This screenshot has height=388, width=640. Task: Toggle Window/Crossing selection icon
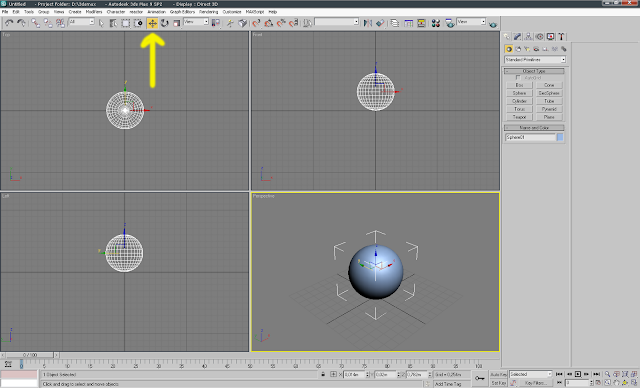coord(138,23)
